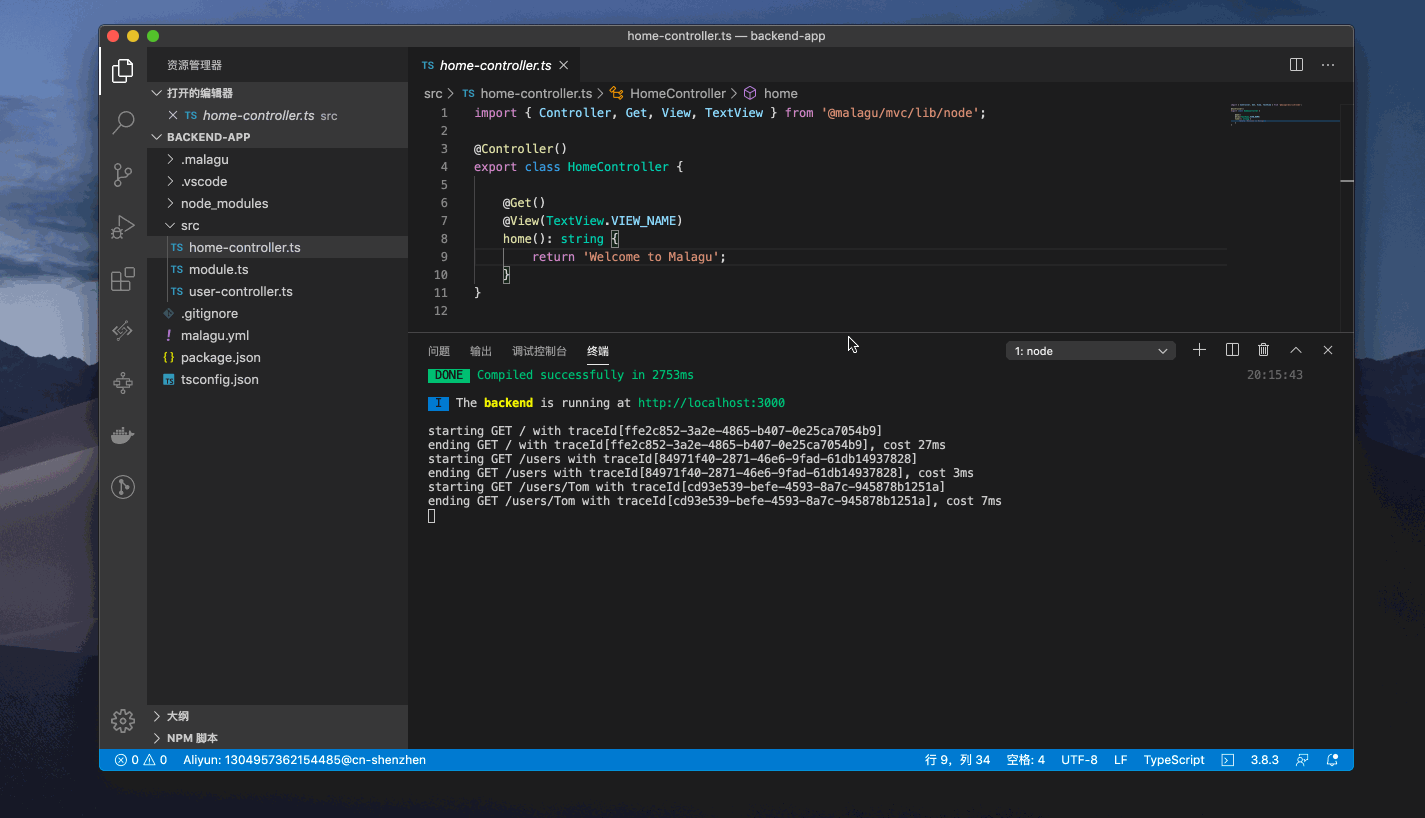This screenshot has height=818, width=1425.
Task: Collapse the src folder
Action: pyautogui.click(x=278, y=225)
